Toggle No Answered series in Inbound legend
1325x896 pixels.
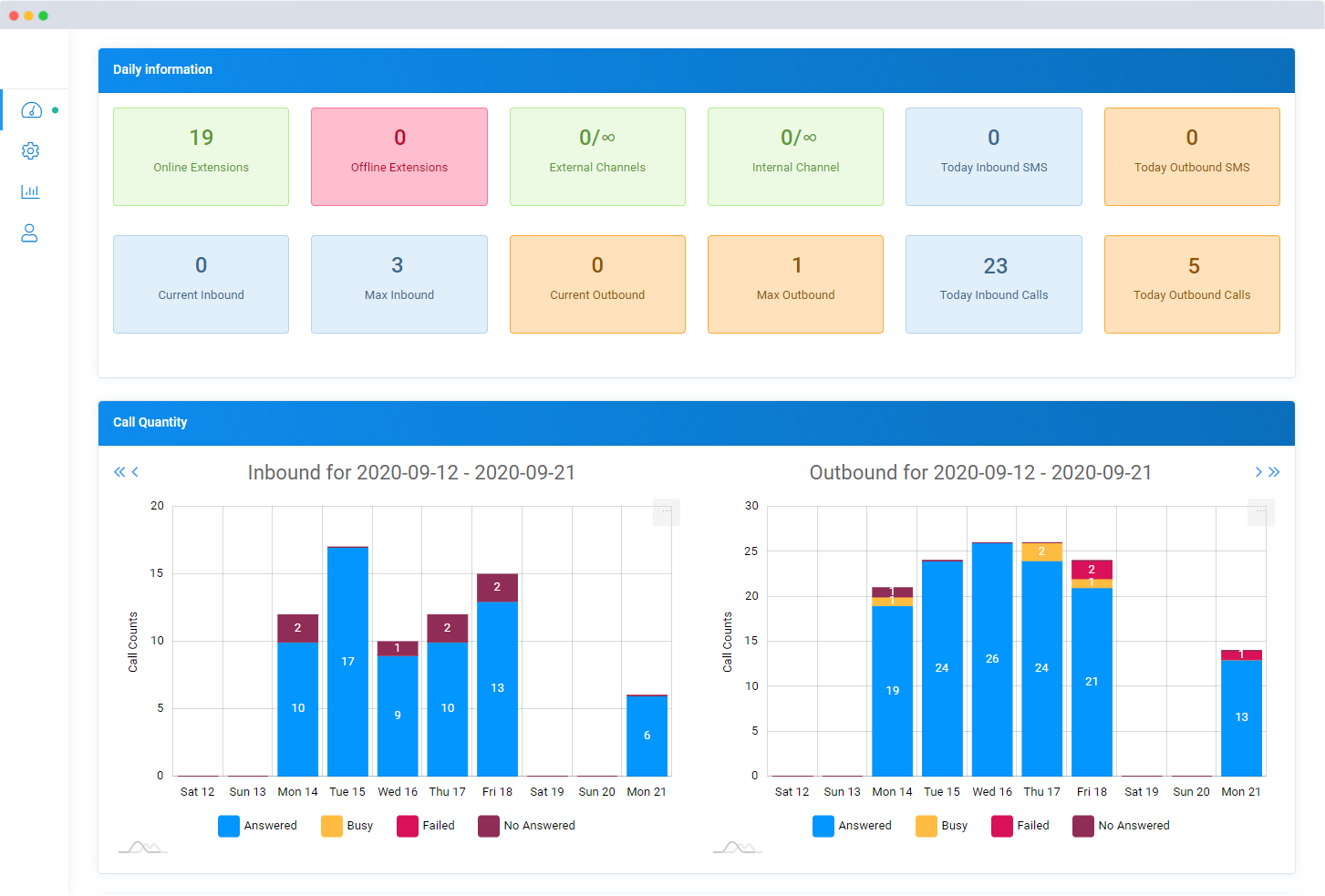[527, 826]
